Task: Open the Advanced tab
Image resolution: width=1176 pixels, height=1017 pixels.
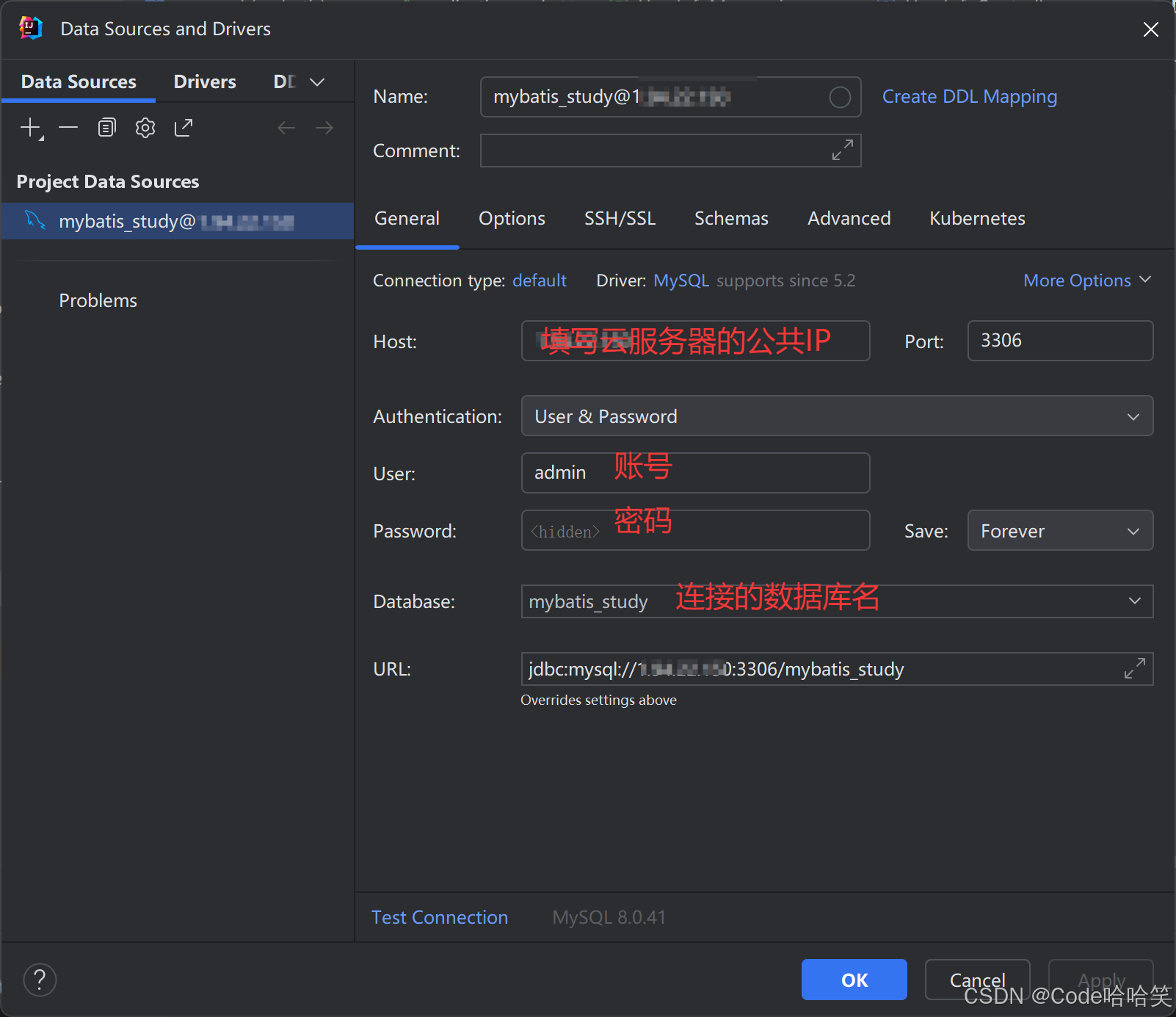Action: click(x=849, y=218)
